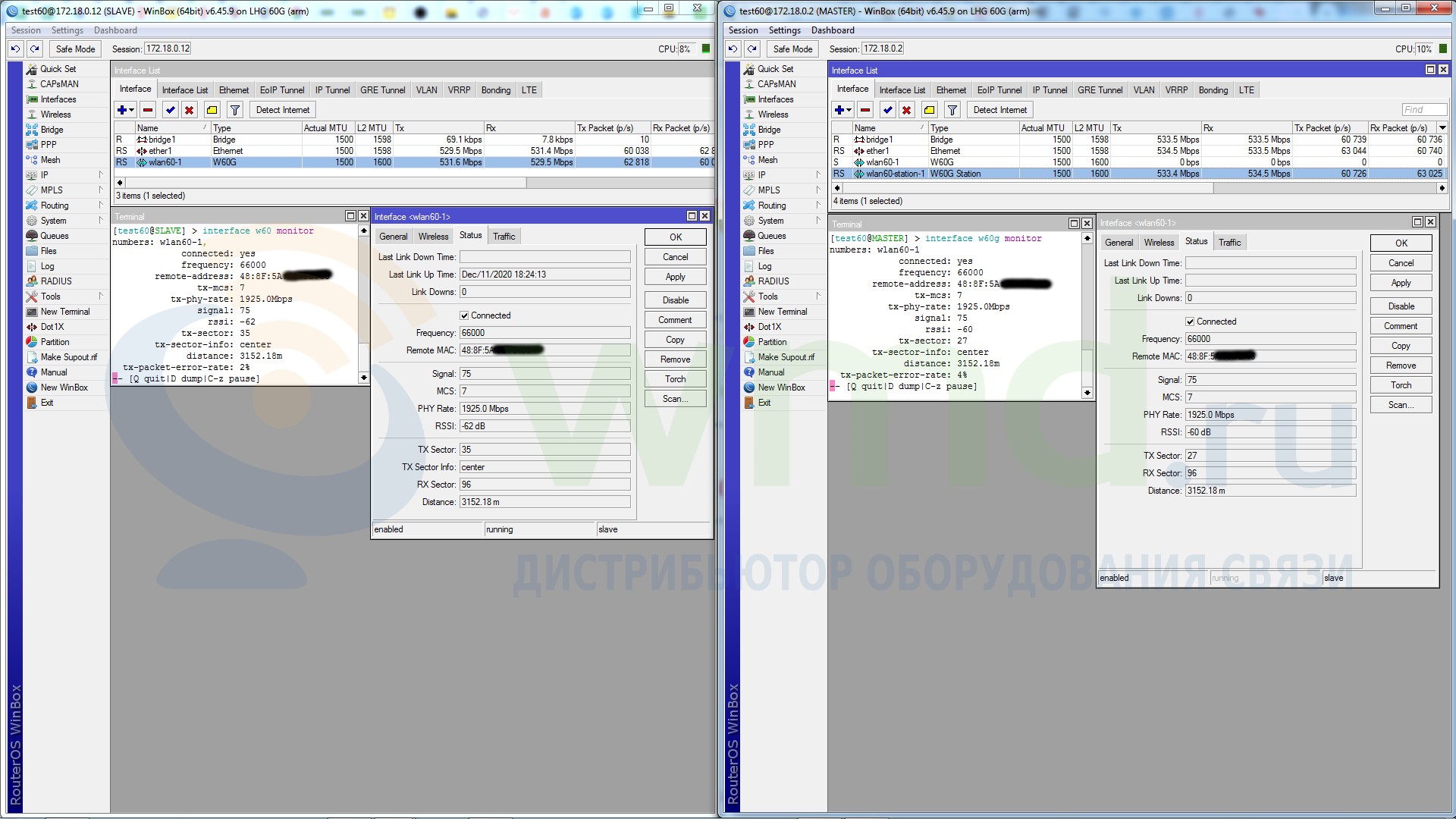This screenshot has width=1456, height=819.
Task: Open Dashboard menu in MASTER WinBox
Action: 833,30
